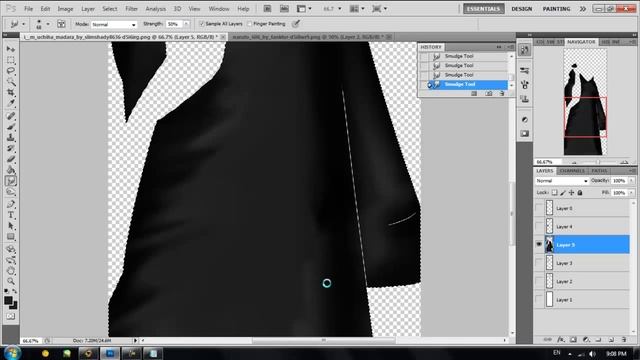Select the Path Selection tool

pos(11,226)
